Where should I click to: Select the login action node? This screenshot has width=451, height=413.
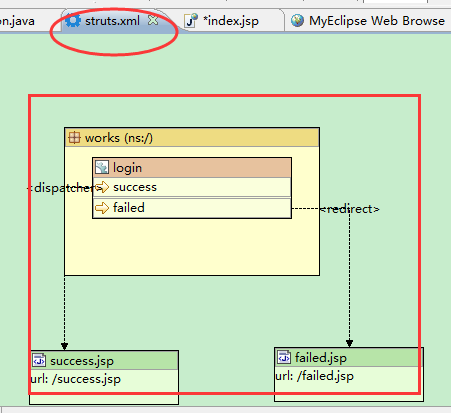[x=192, y=168]
